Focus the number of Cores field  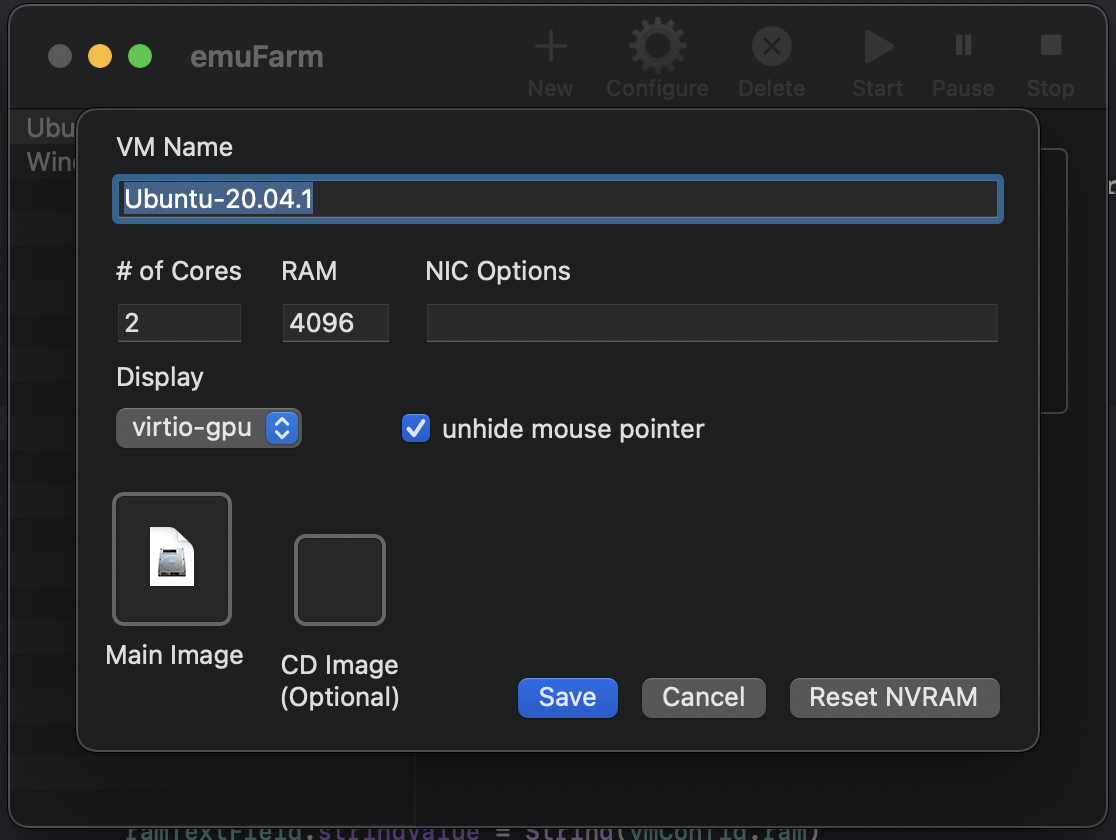coord(179,324)
